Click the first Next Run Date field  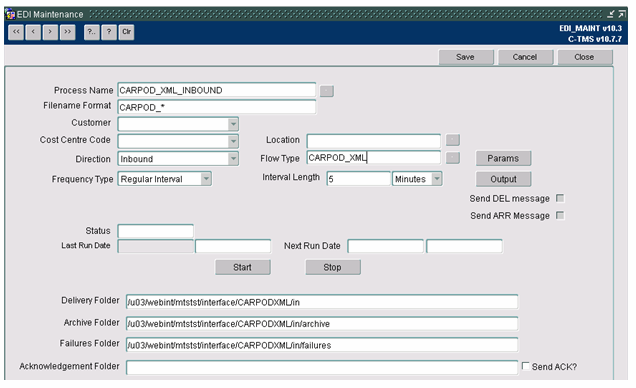pos(385,246)
